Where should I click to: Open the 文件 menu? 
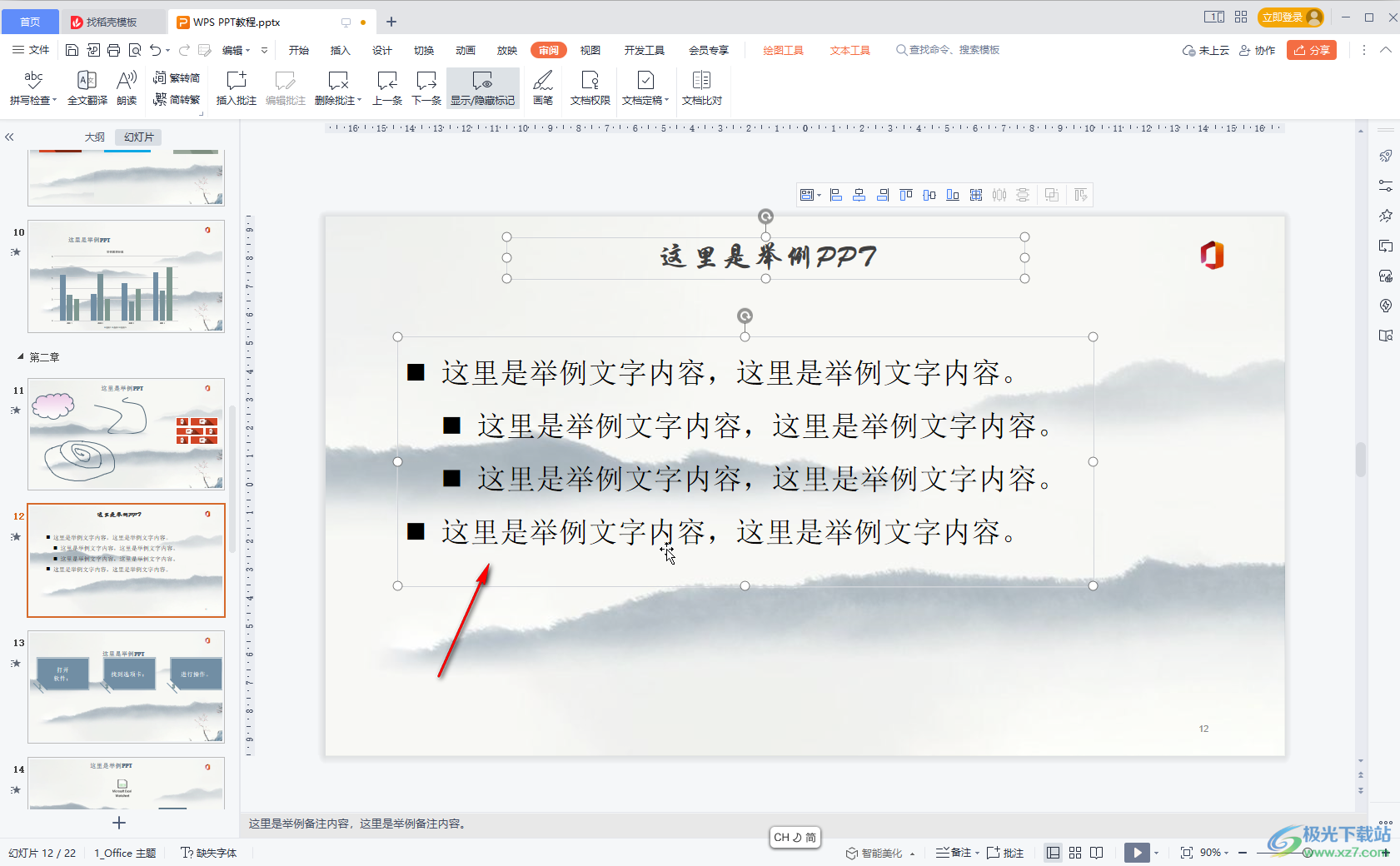[x=31, y=50]
